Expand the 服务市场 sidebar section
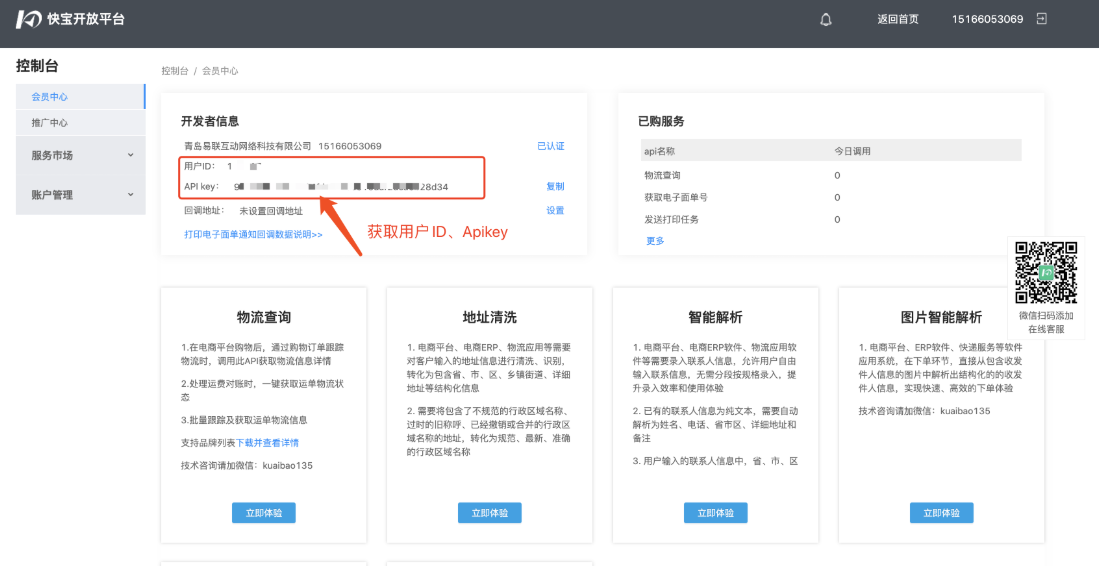 [81, 155]
